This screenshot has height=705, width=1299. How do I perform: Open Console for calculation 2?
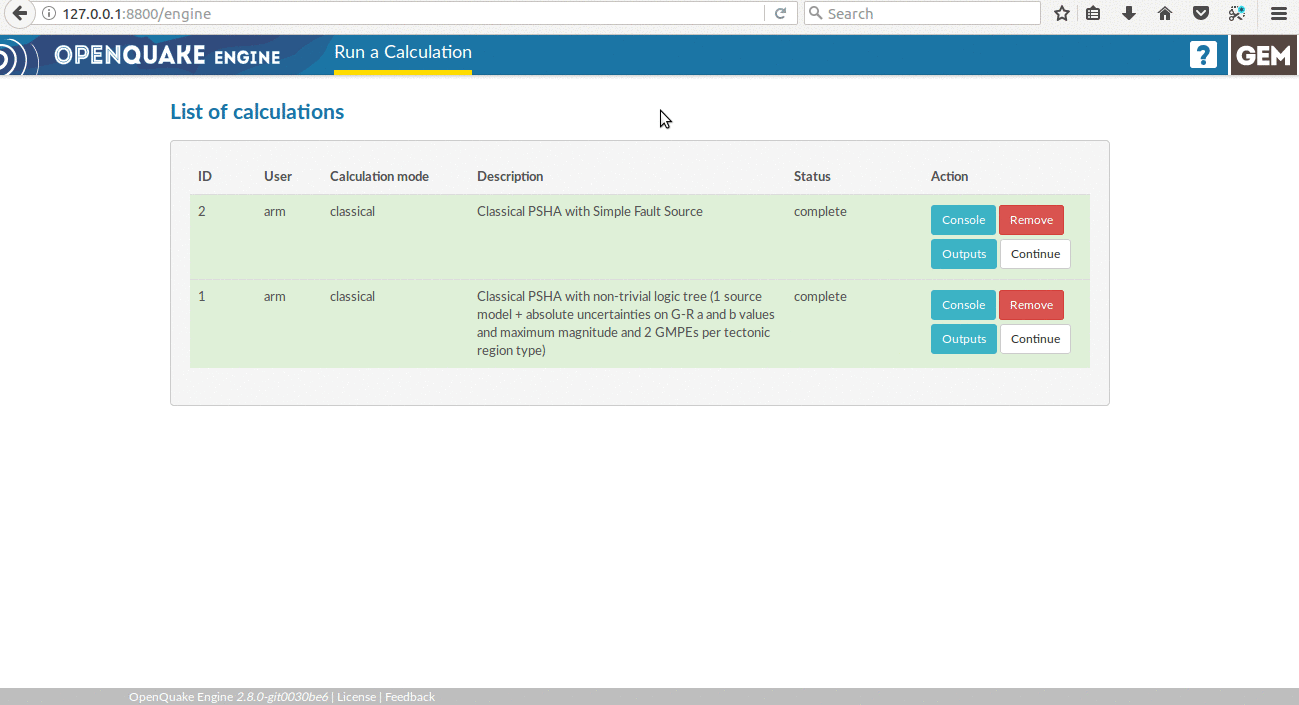coord(963,220)
